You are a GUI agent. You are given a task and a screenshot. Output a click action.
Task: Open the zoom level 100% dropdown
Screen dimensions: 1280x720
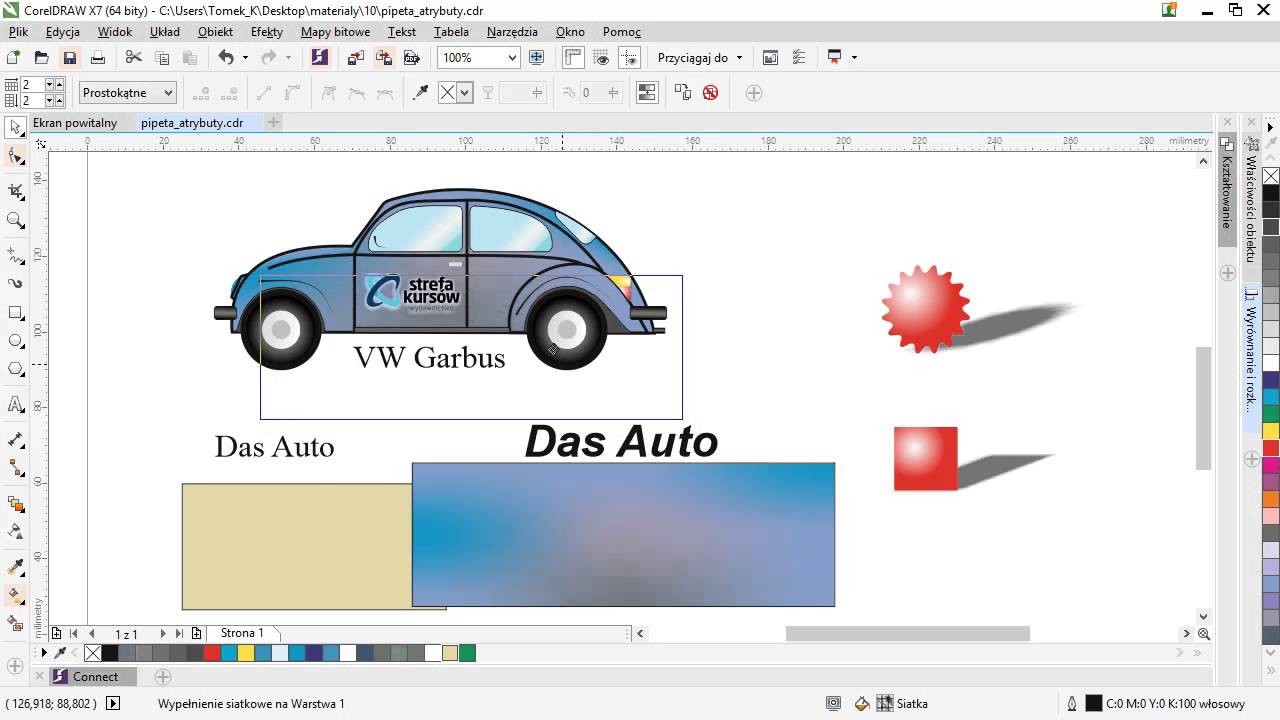point(512,58)
